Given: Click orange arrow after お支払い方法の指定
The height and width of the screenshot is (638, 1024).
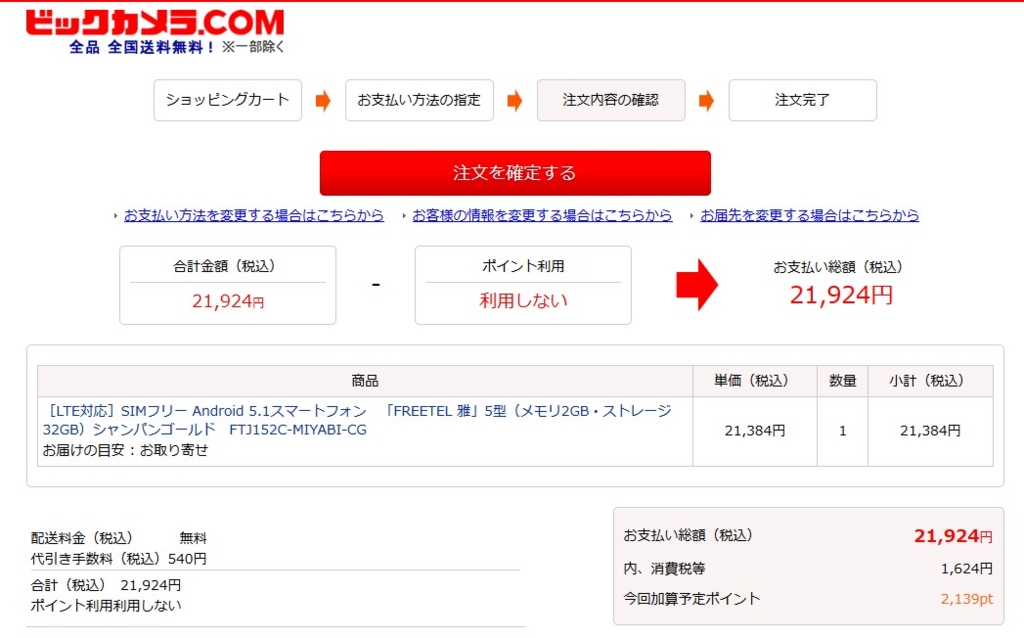Looking at the screenshot, I should pyautogui.click(x=515, y=101).
